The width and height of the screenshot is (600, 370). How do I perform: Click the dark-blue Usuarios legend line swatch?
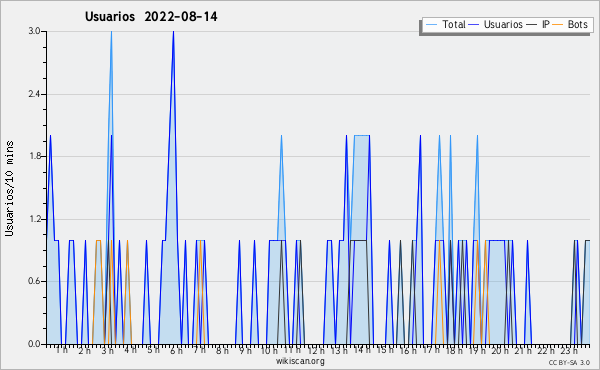(474, 25)
